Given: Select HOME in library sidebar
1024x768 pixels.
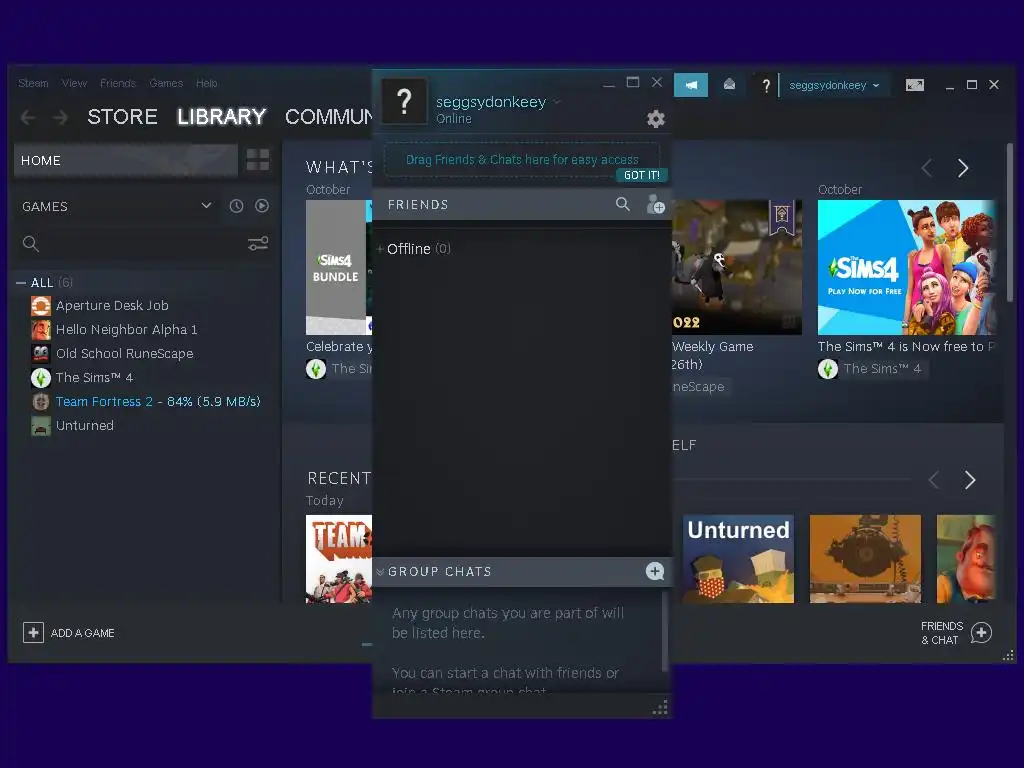Looking at the screenshot, I should coord(125,161).
